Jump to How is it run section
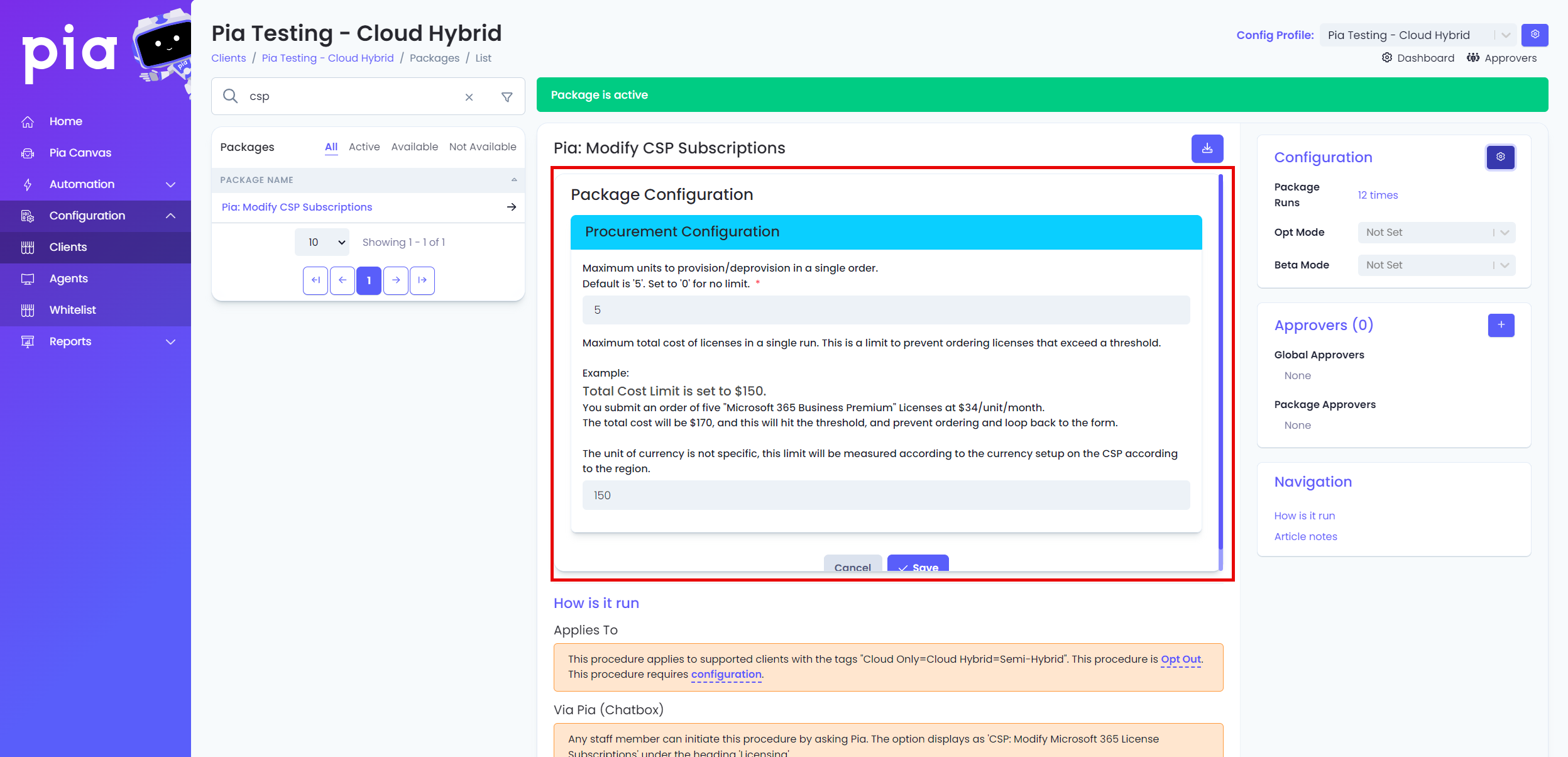Viewport: 1568px width, 757px height. click(x=1305, y=516)
